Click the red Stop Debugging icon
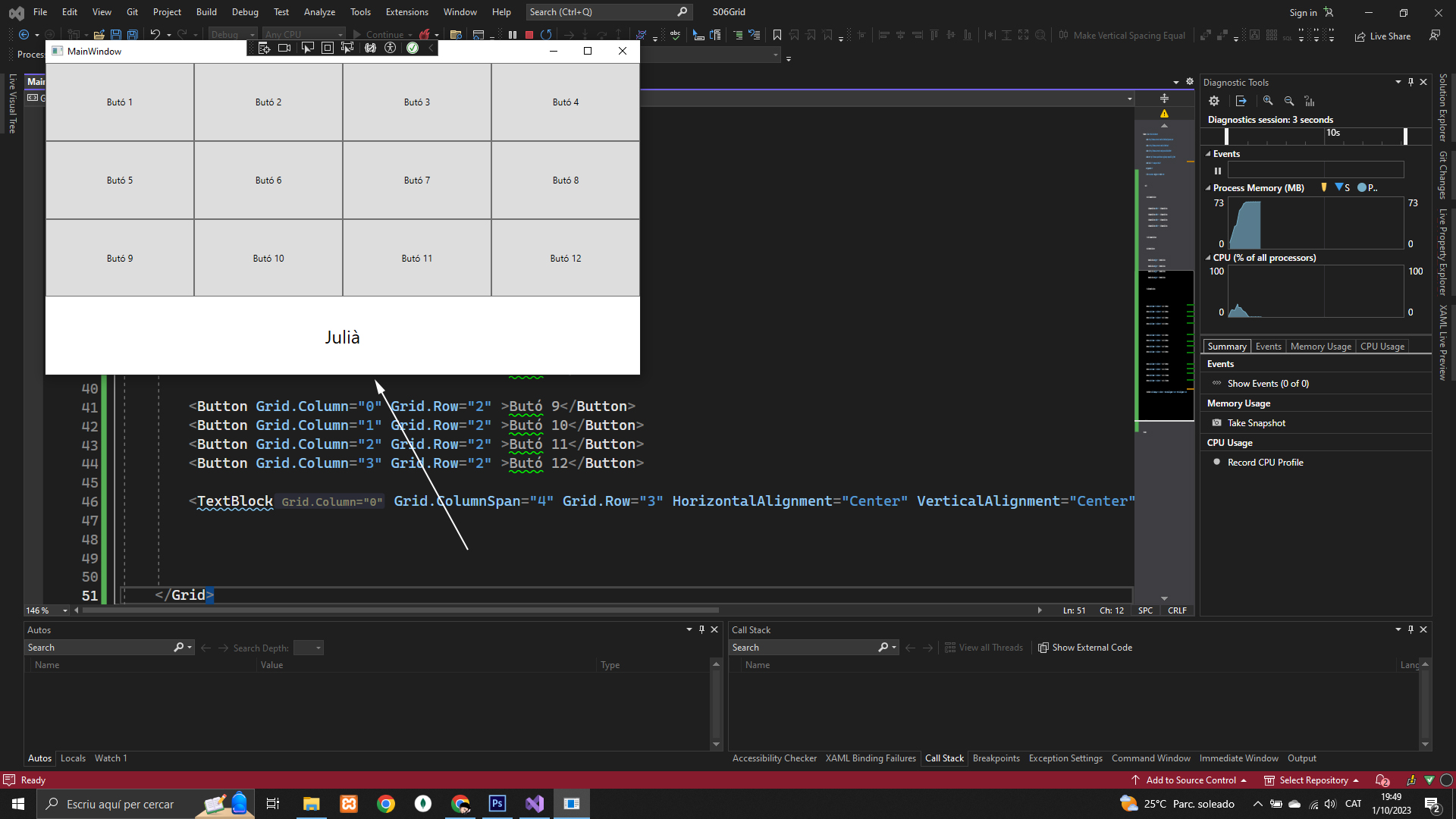This screenshot has width=1456, height=819. pyautogui.click(x=529, y=35)
